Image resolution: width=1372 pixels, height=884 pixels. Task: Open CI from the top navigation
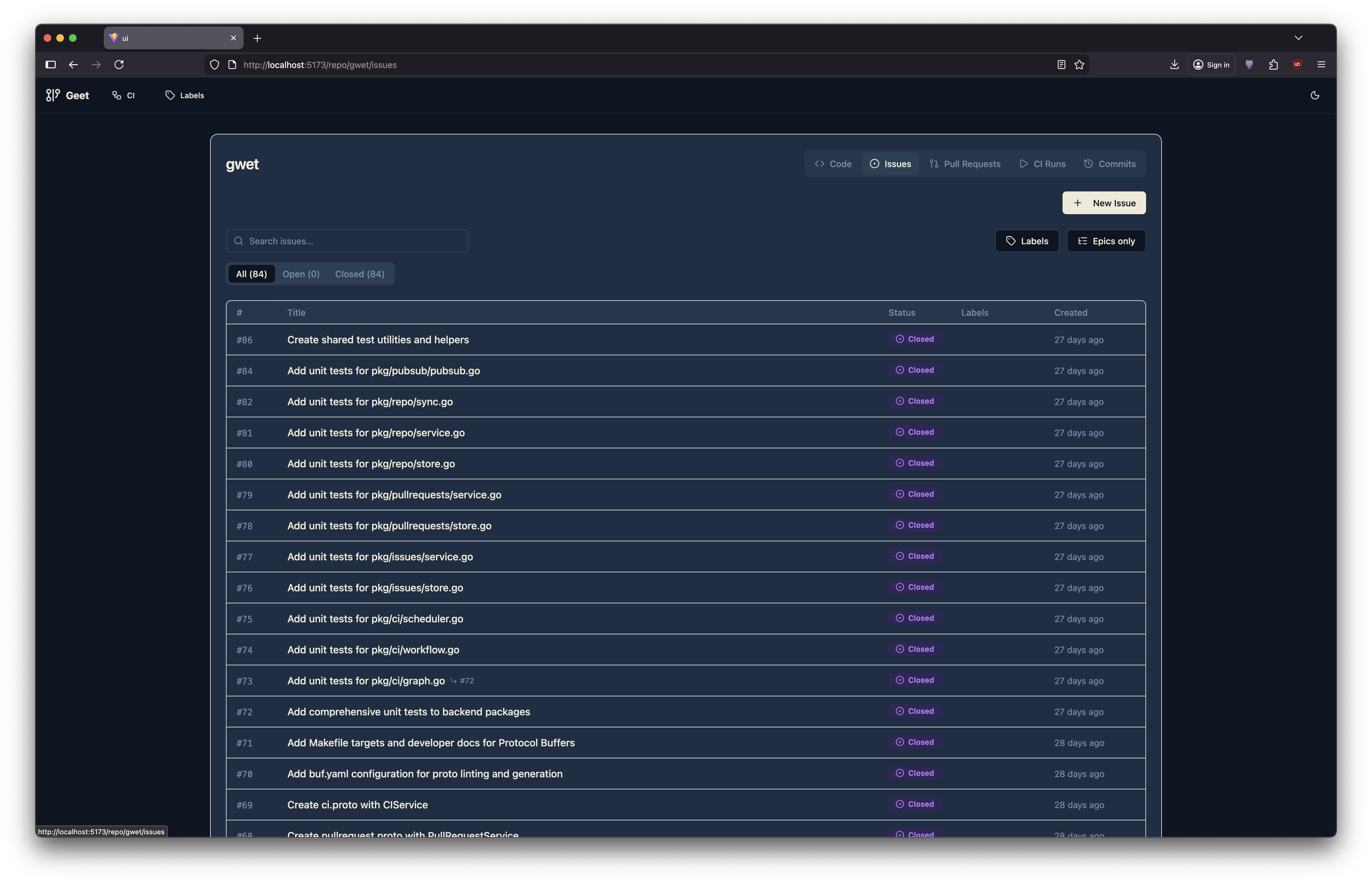[x=123, y=95]
